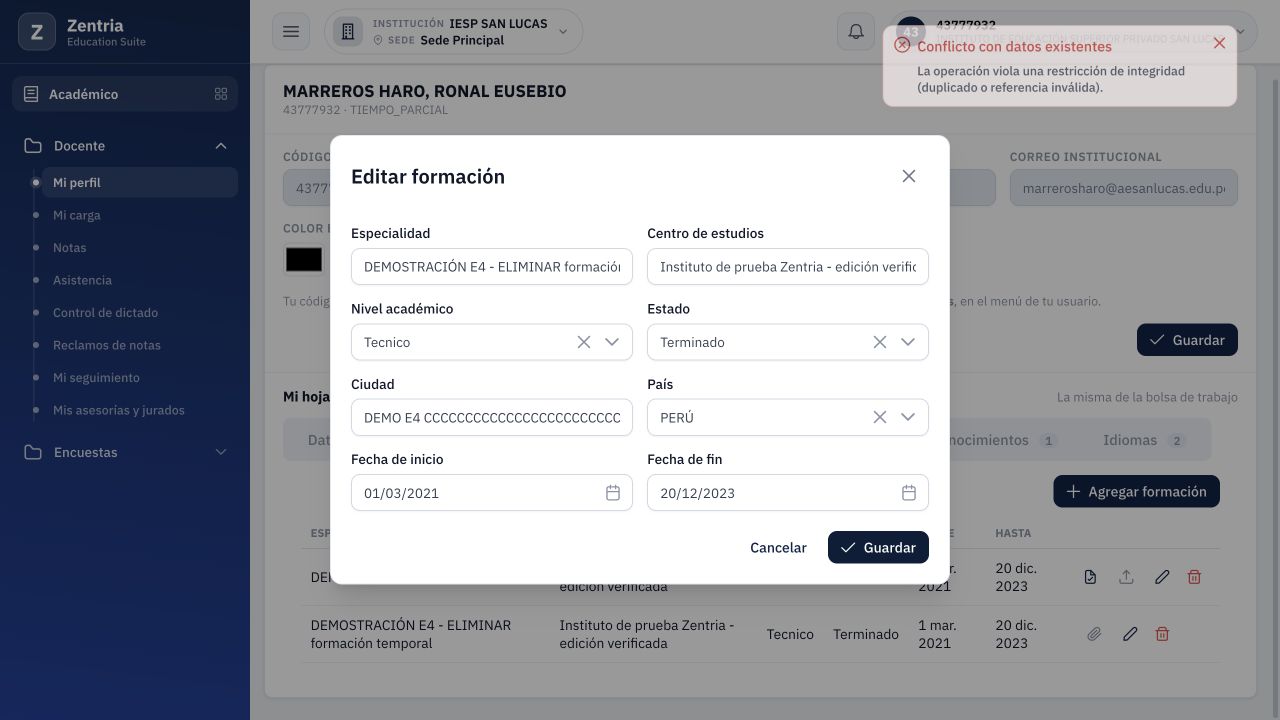Go to Mi carga in sidebar

click(x=77, y=215)
